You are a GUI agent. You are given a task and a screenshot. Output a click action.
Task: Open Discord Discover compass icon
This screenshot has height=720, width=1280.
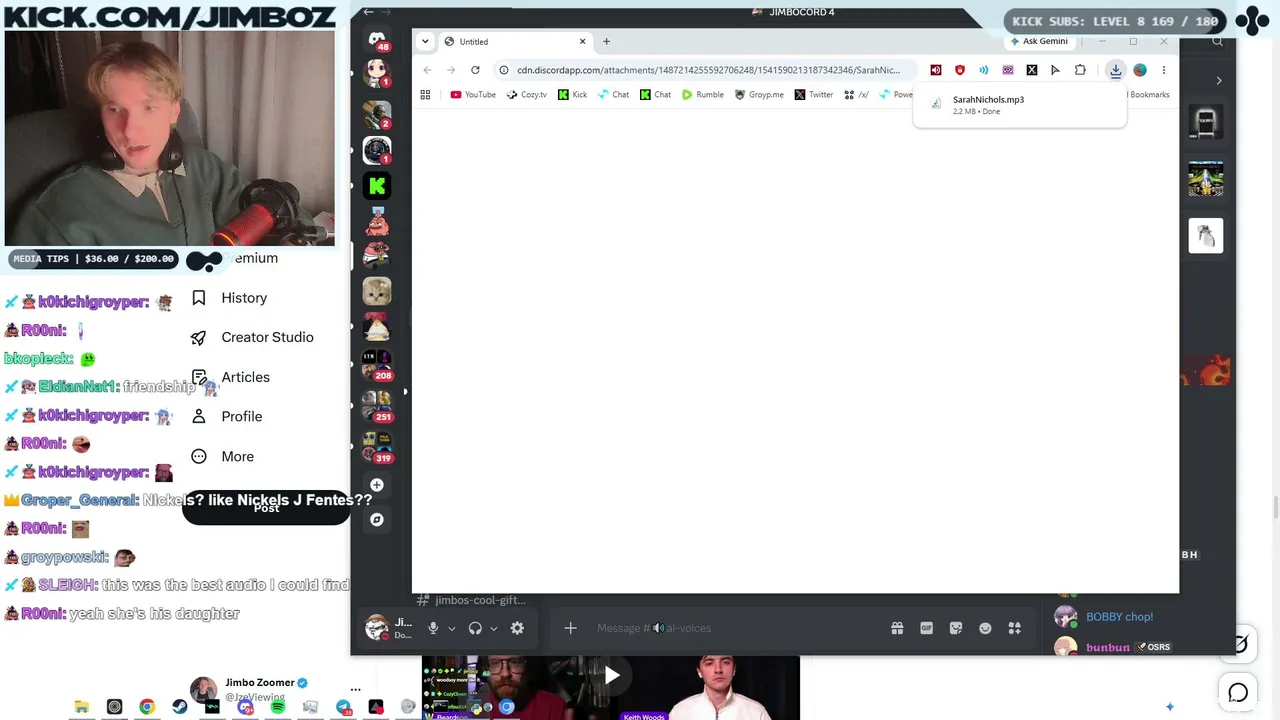[x=377, y=520]
